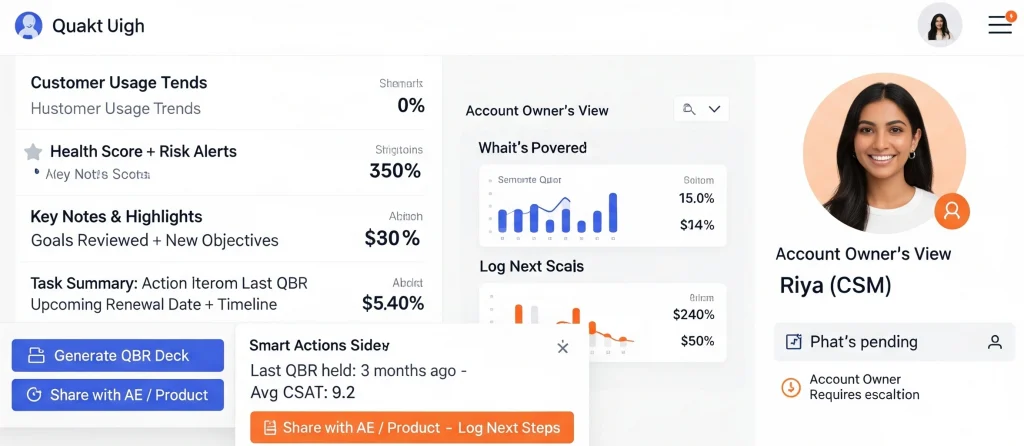
Task: Click the Generate QBR Deck button
Action: pos(118,355)
